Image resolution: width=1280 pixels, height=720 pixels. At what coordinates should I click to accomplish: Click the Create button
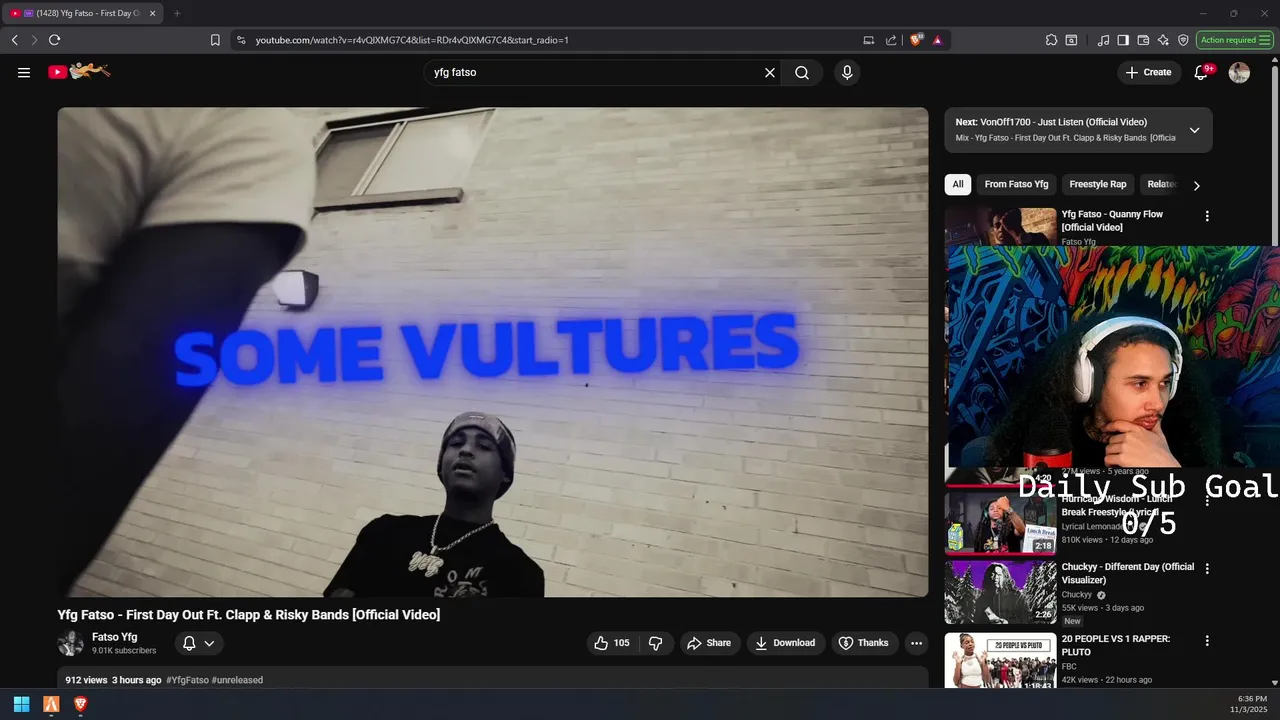click(1148, 72)
